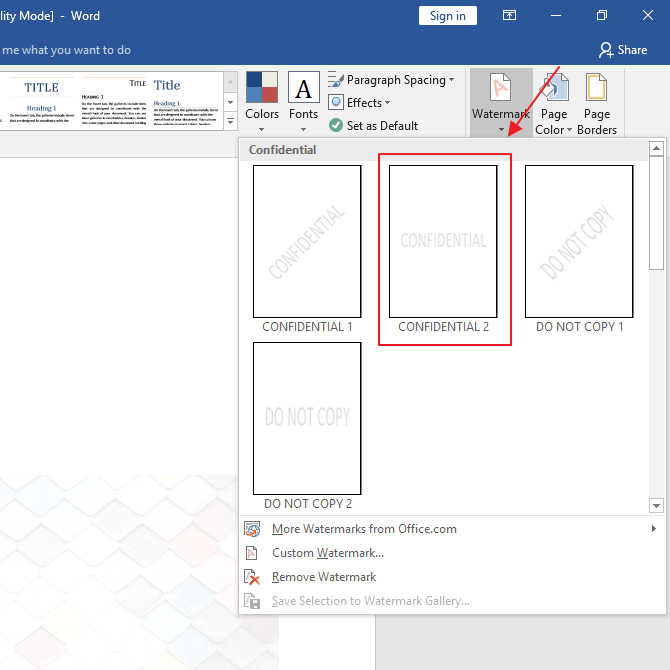Apply the small-caps Title style set
670x670 pixels.
click(114, 101)
